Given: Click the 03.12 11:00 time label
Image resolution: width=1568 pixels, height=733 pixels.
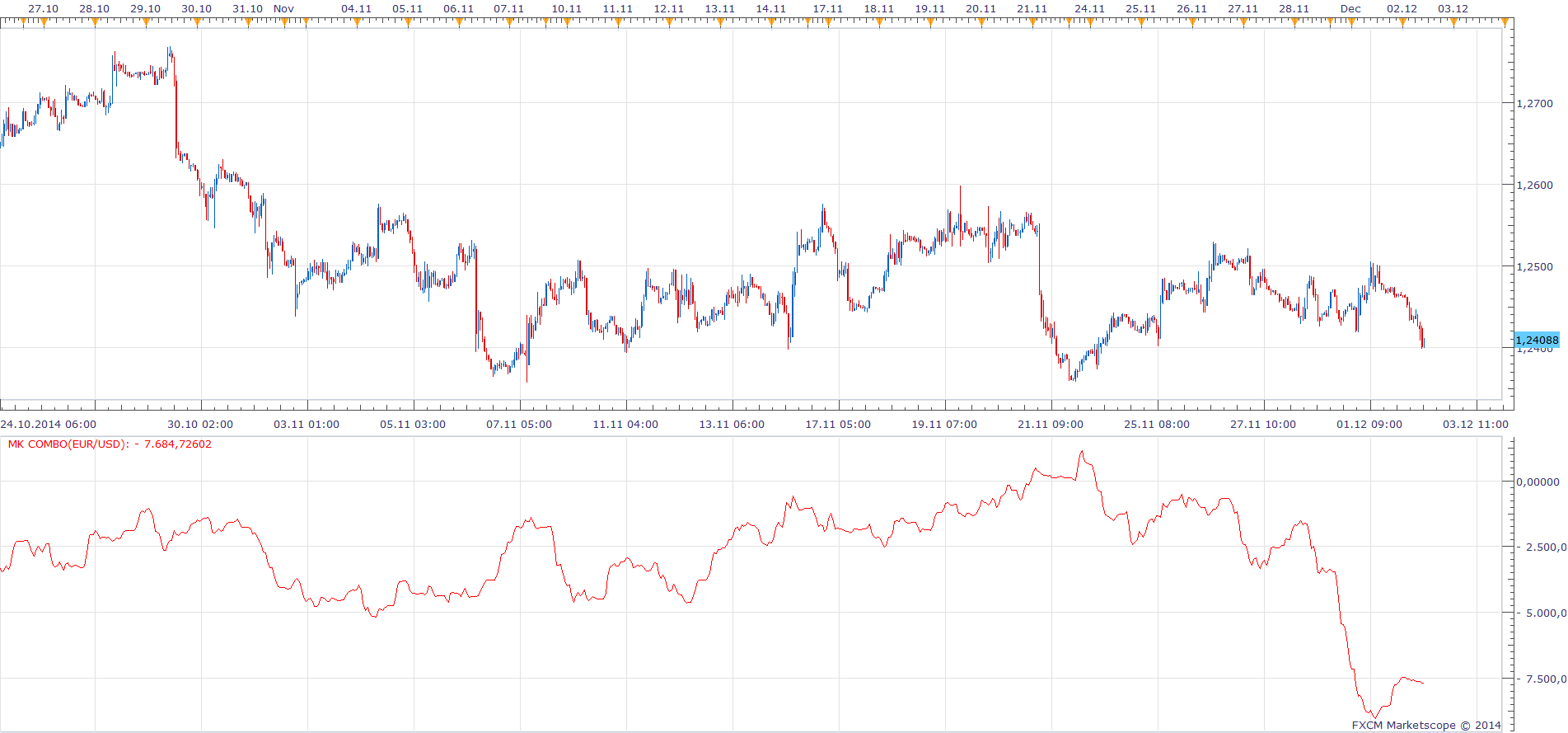Looking at the screenshot, I should click(1476, 425).
